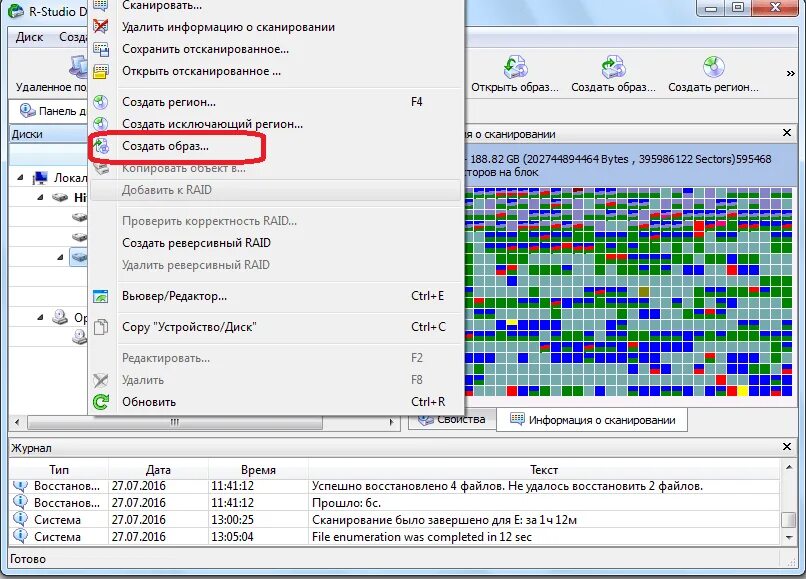Click the Создать регион… disc icon in the menu
This screenshot has width=806, height=579.
[x=101, y=102]
